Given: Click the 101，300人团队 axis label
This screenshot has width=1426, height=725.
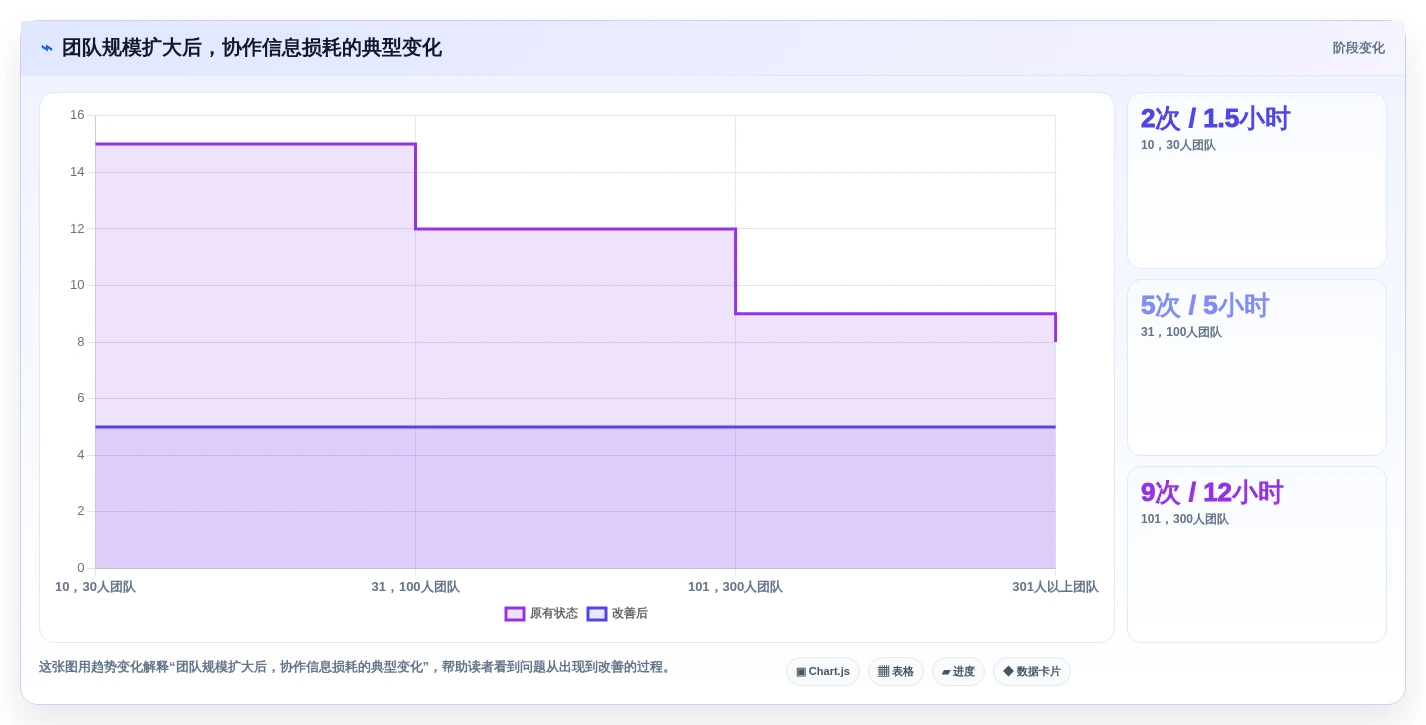Looking at the screenshot, I should 735,587.
